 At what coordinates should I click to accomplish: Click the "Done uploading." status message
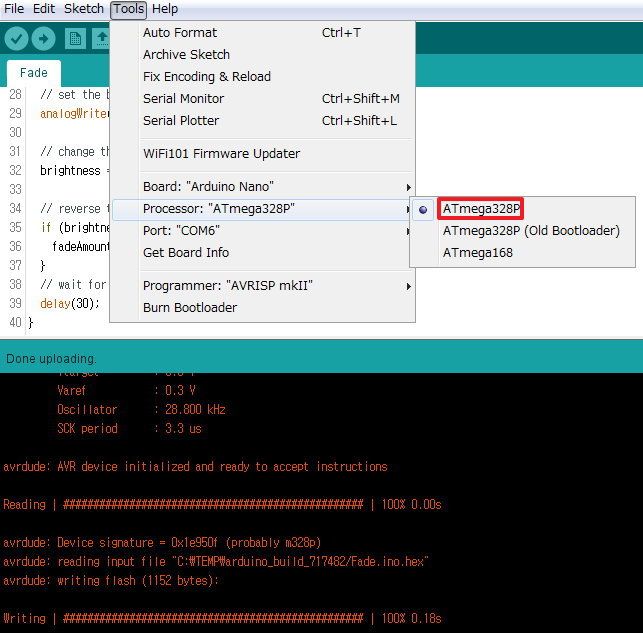(x=51, y=359)
